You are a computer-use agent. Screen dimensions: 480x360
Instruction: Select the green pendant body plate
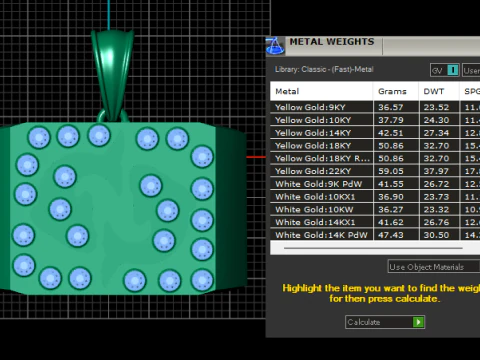[112, 208]
